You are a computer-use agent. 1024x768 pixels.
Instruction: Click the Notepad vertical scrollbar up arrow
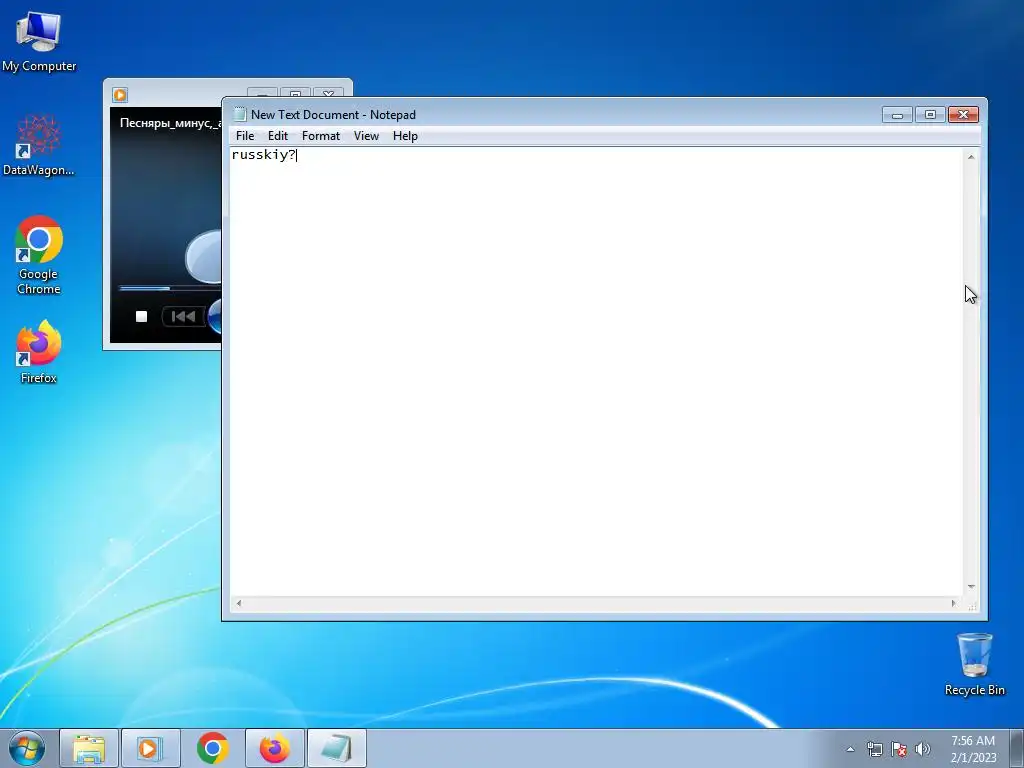click(971, 157)
